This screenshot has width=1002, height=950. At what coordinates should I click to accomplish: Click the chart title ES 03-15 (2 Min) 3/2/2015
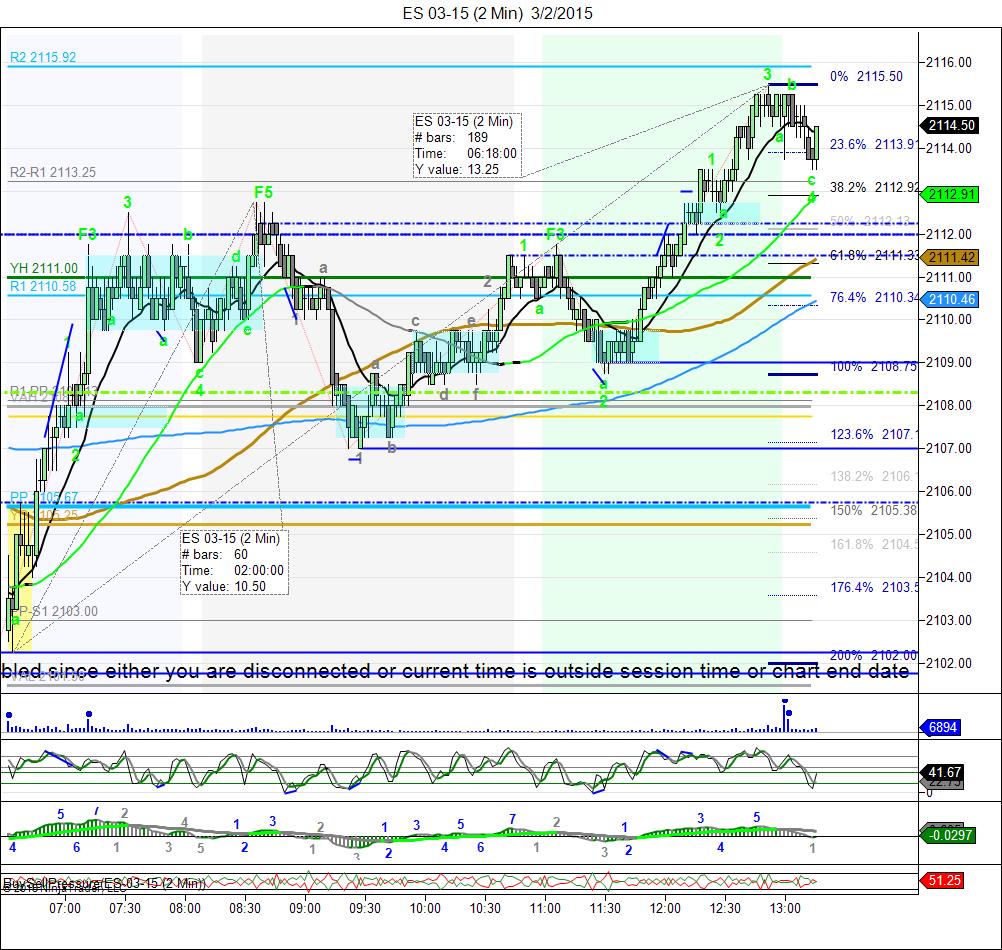pos(497,13)
